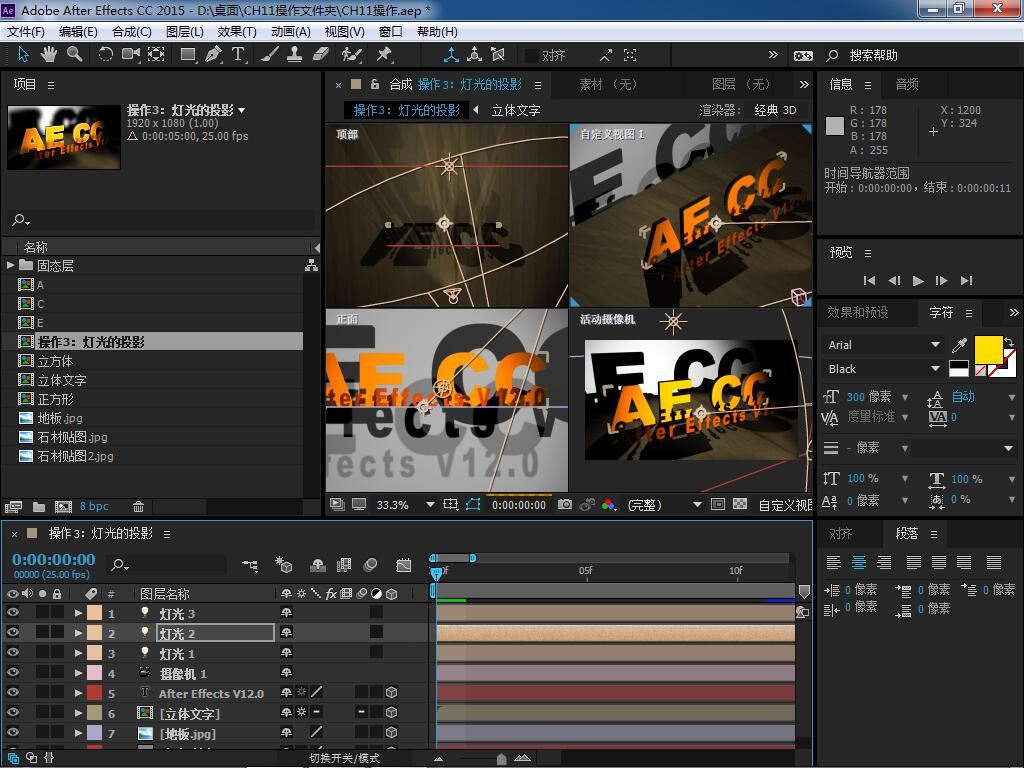Image resolution: width=1024 pixels, height=768 pixels.
Task: Create a new folder in Project panel
Action: coord(39,507)
